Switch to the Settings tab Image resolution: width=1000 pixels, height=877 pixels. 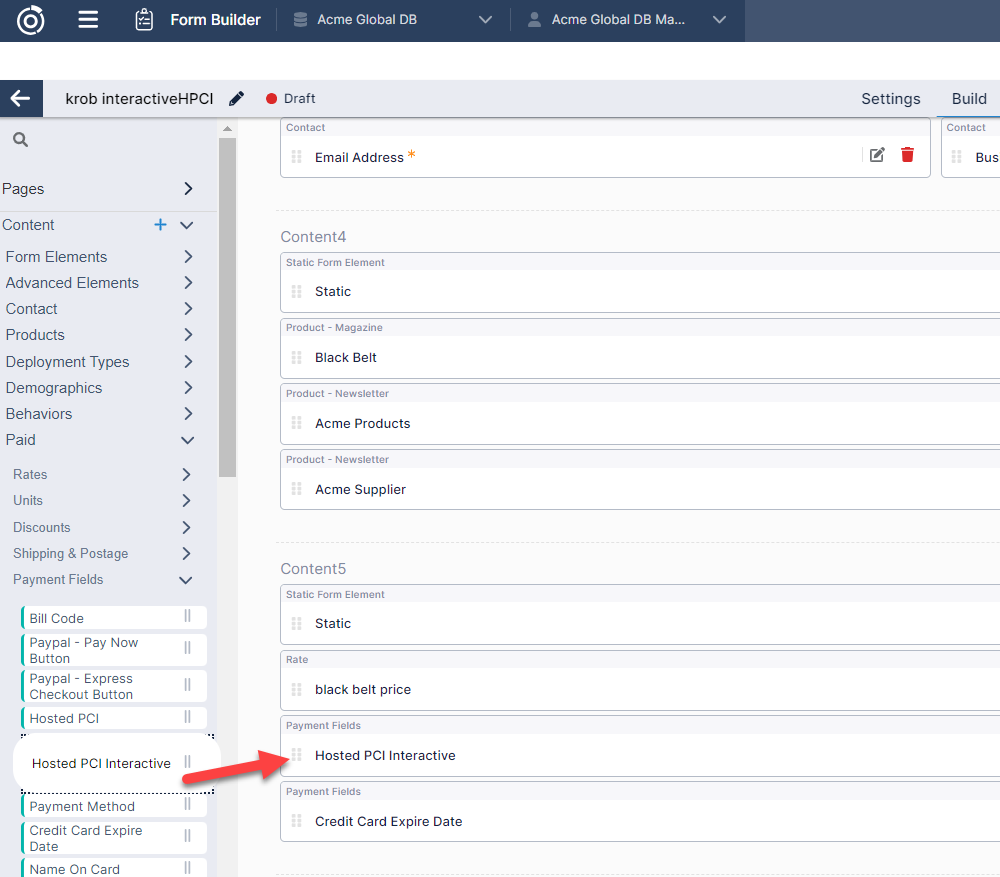pyautogui.click(x=890, y=98)
